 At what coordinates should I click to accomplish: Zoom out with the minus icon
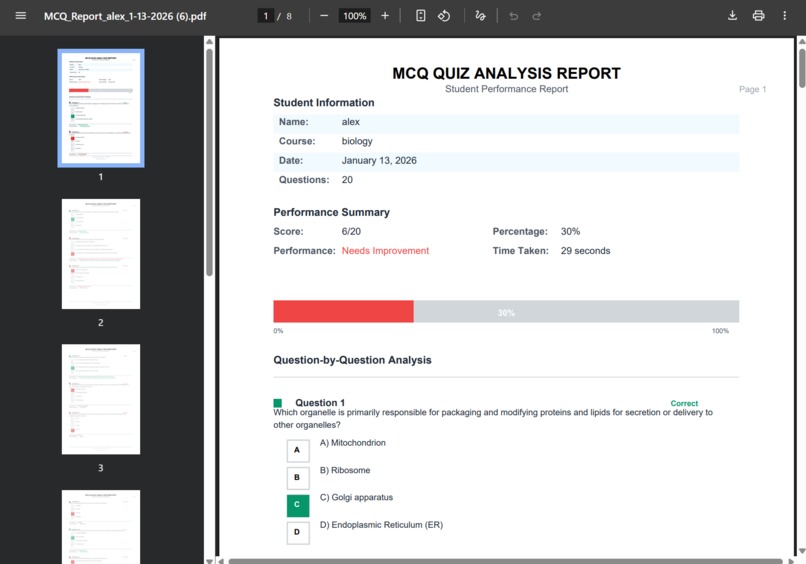[324, 16]
